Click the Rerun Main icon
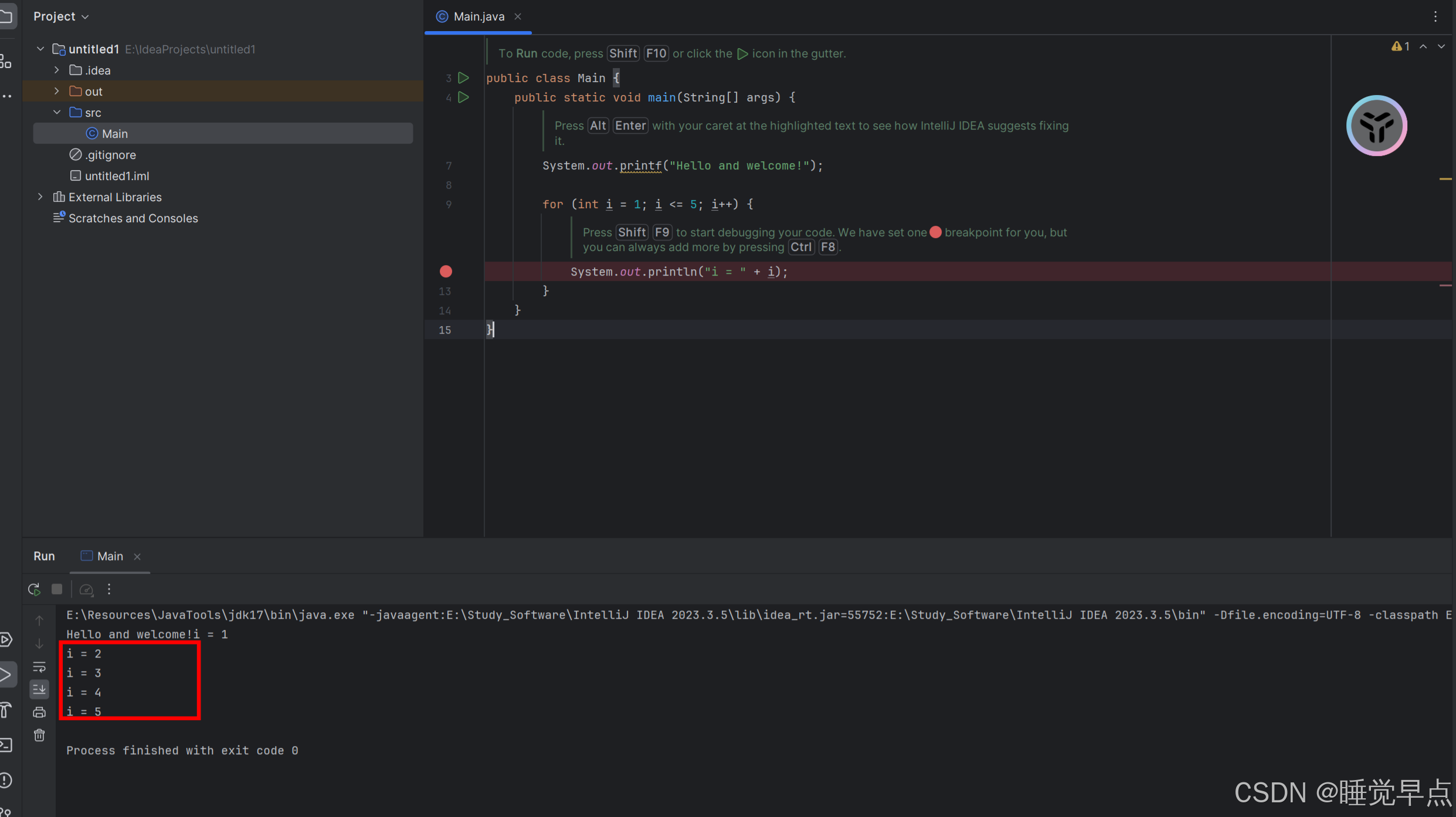The height and width of the screenshot is (817, 1456). coord(34,589)
